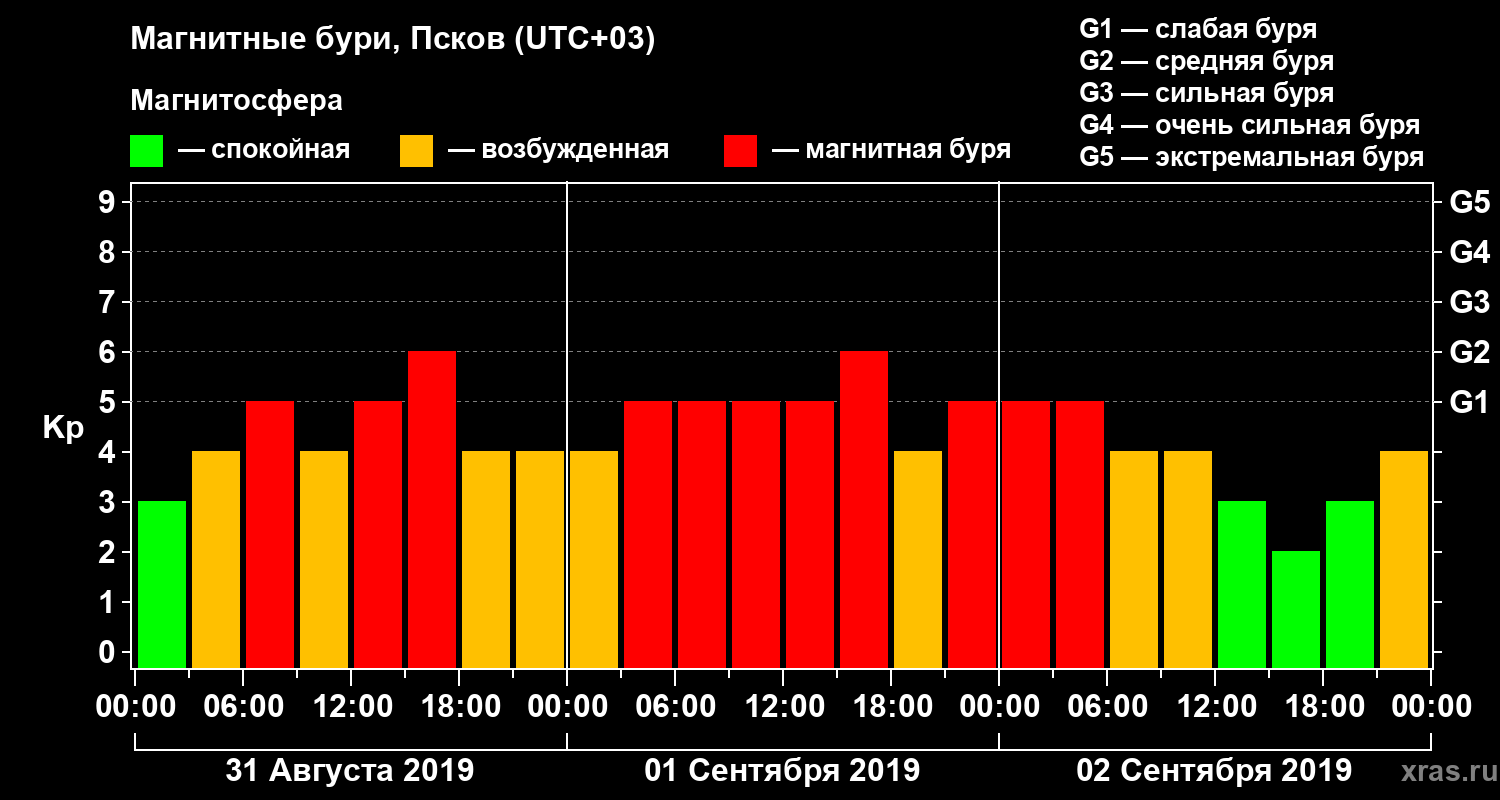Click the red магнитная буря legend swatch
The image size is (1500, 800).
[740, 151]
